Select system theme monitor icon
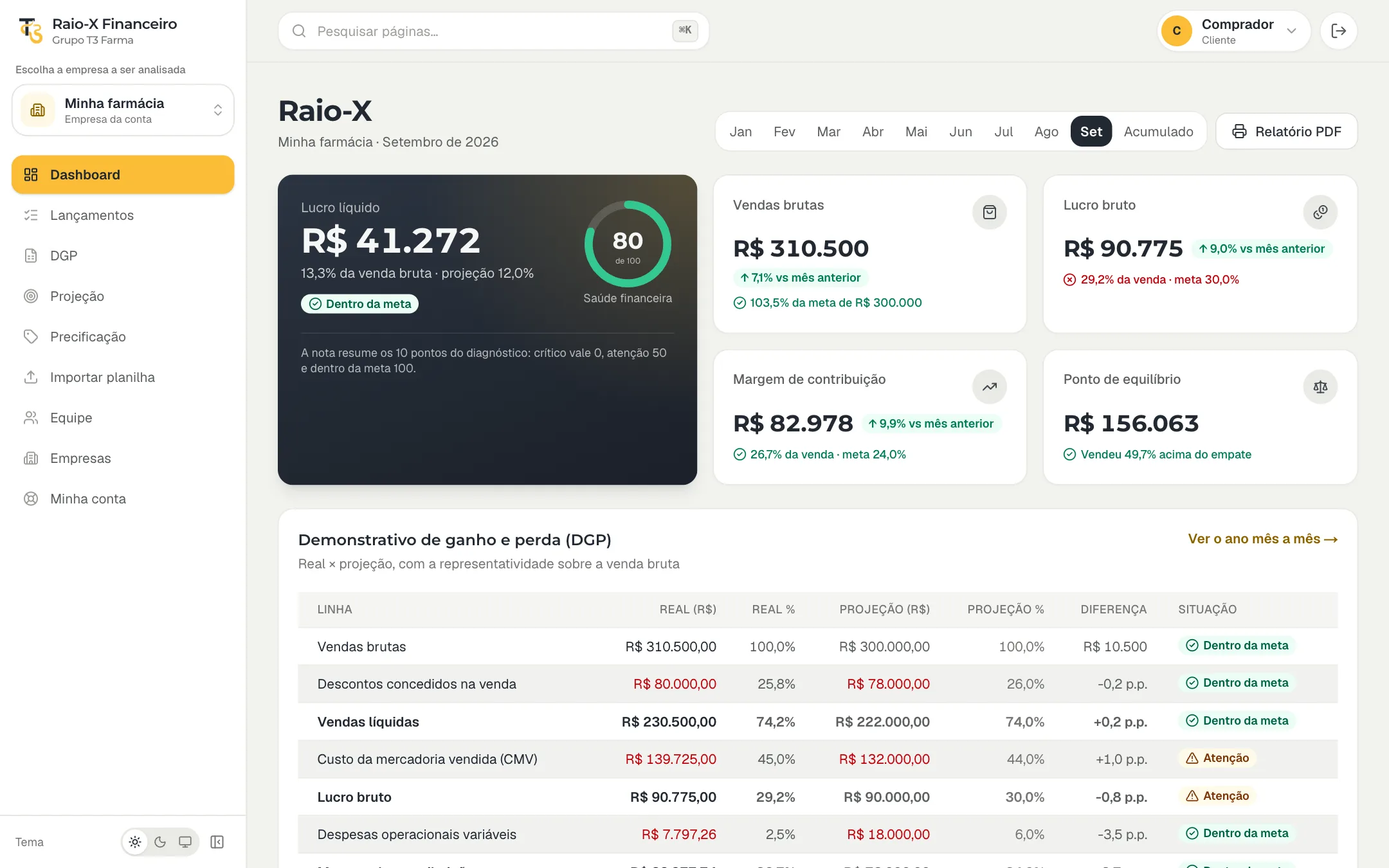 click(x=185, y=842)
